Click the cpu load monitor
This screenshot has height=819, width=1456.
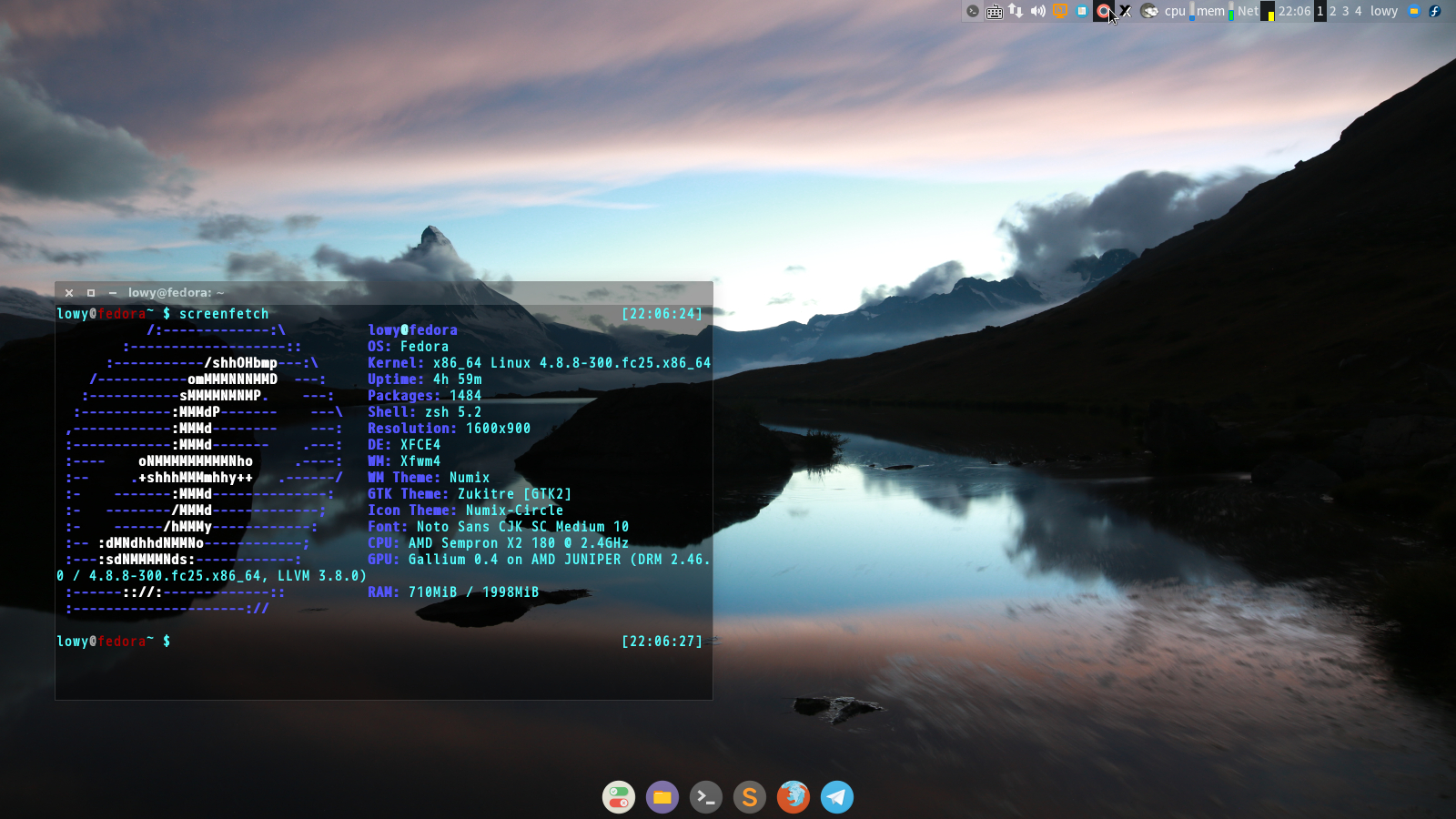[1176, 11]
